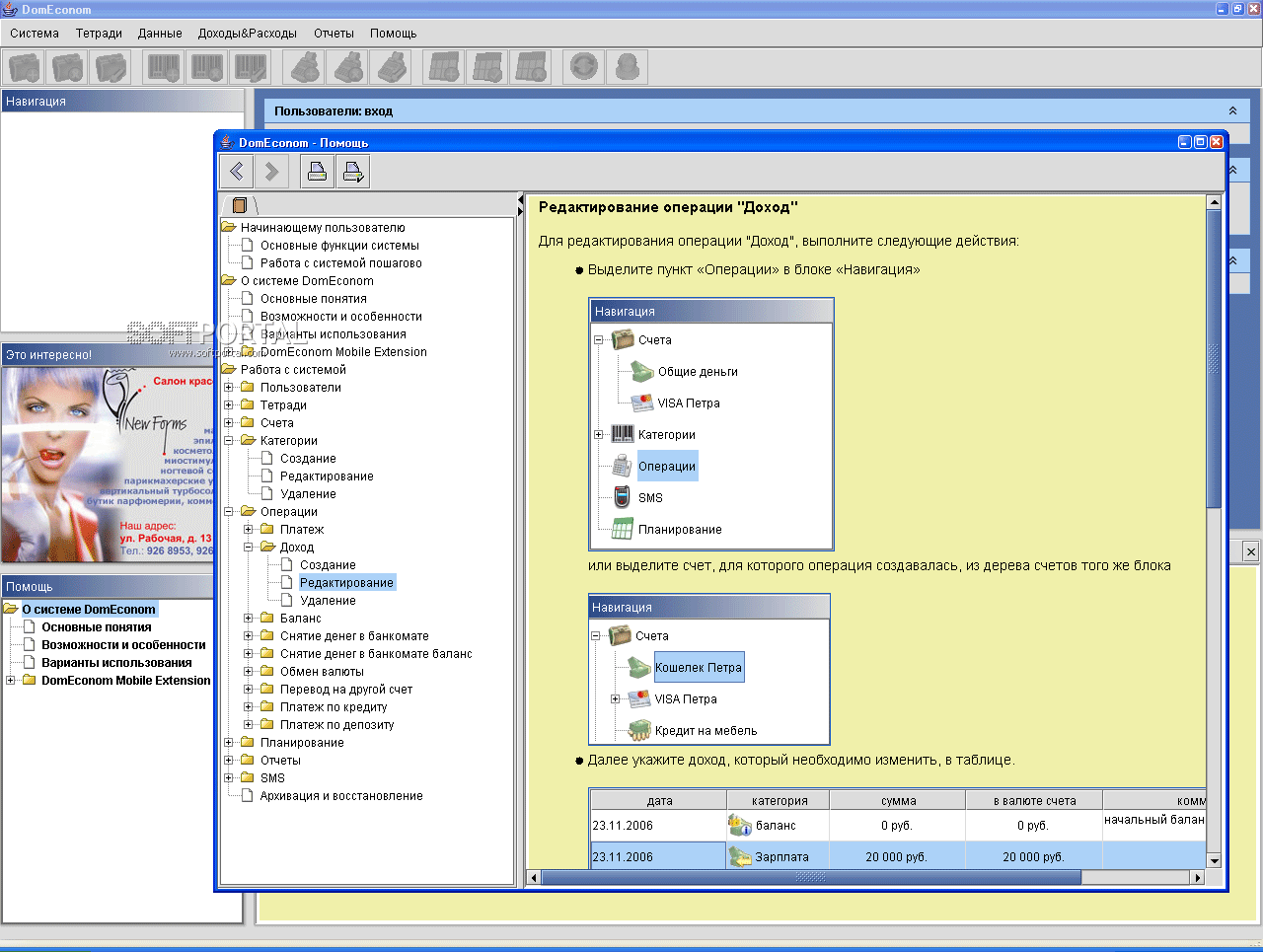Click the edit operation cash-register-pencil icon
This screenshot has width=1263, height=952.
point(392,67)
